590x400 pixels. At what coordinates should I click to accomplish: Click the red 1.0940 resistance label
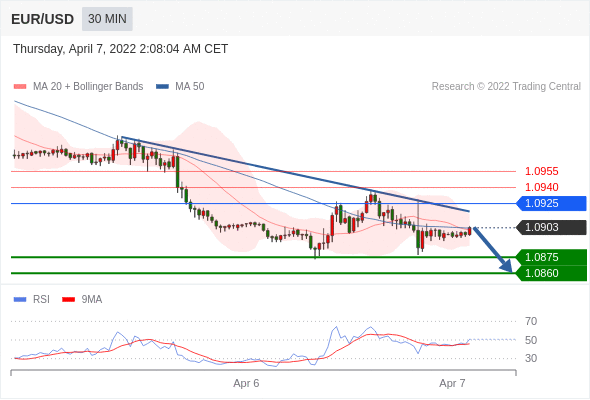(542, 187)
